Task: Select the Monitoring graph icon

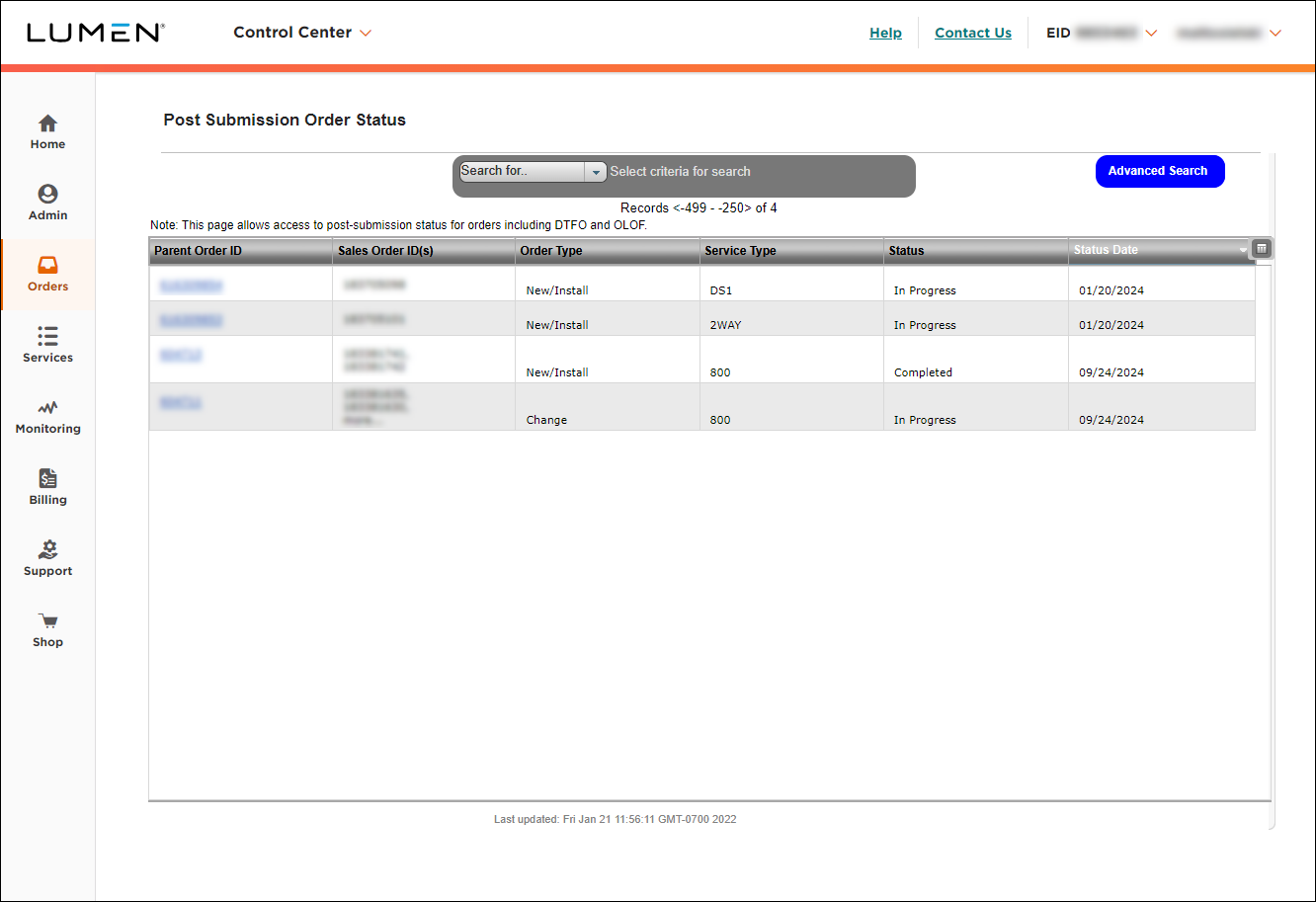Action: click(x=47, y=408)
